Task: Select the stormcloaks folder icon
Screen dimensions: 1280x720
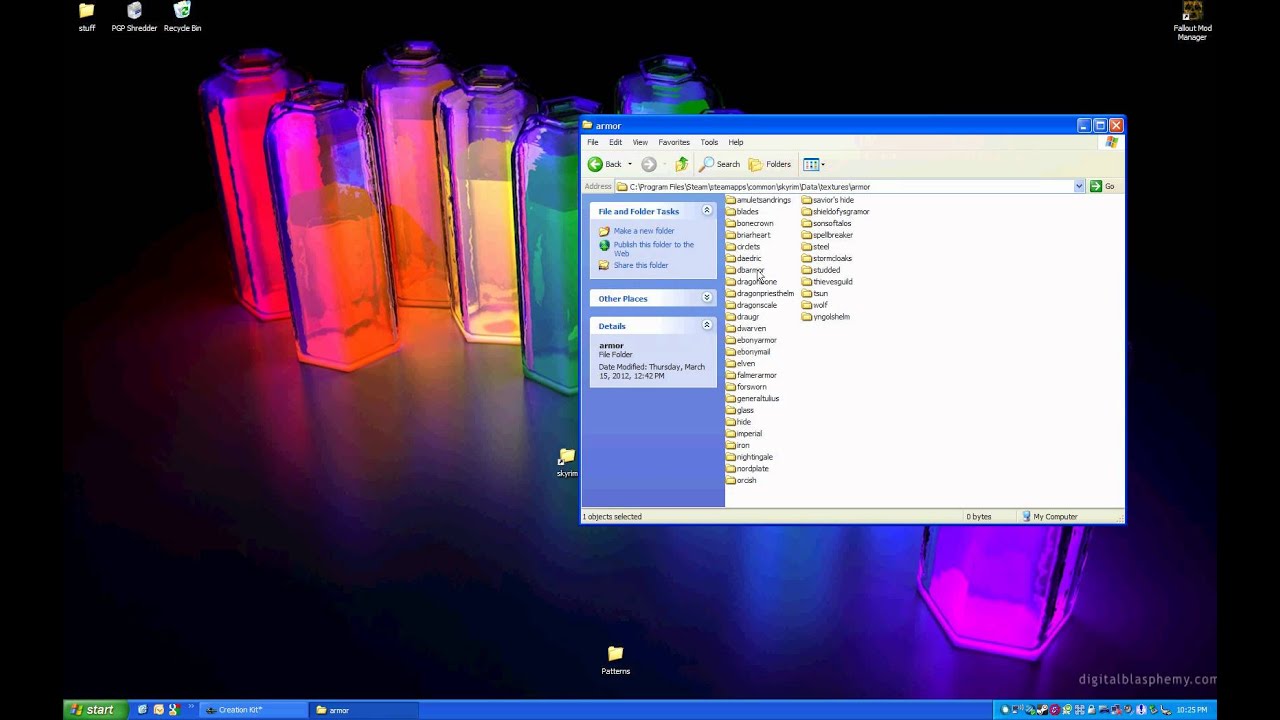Action: click(x=807, y=258)
